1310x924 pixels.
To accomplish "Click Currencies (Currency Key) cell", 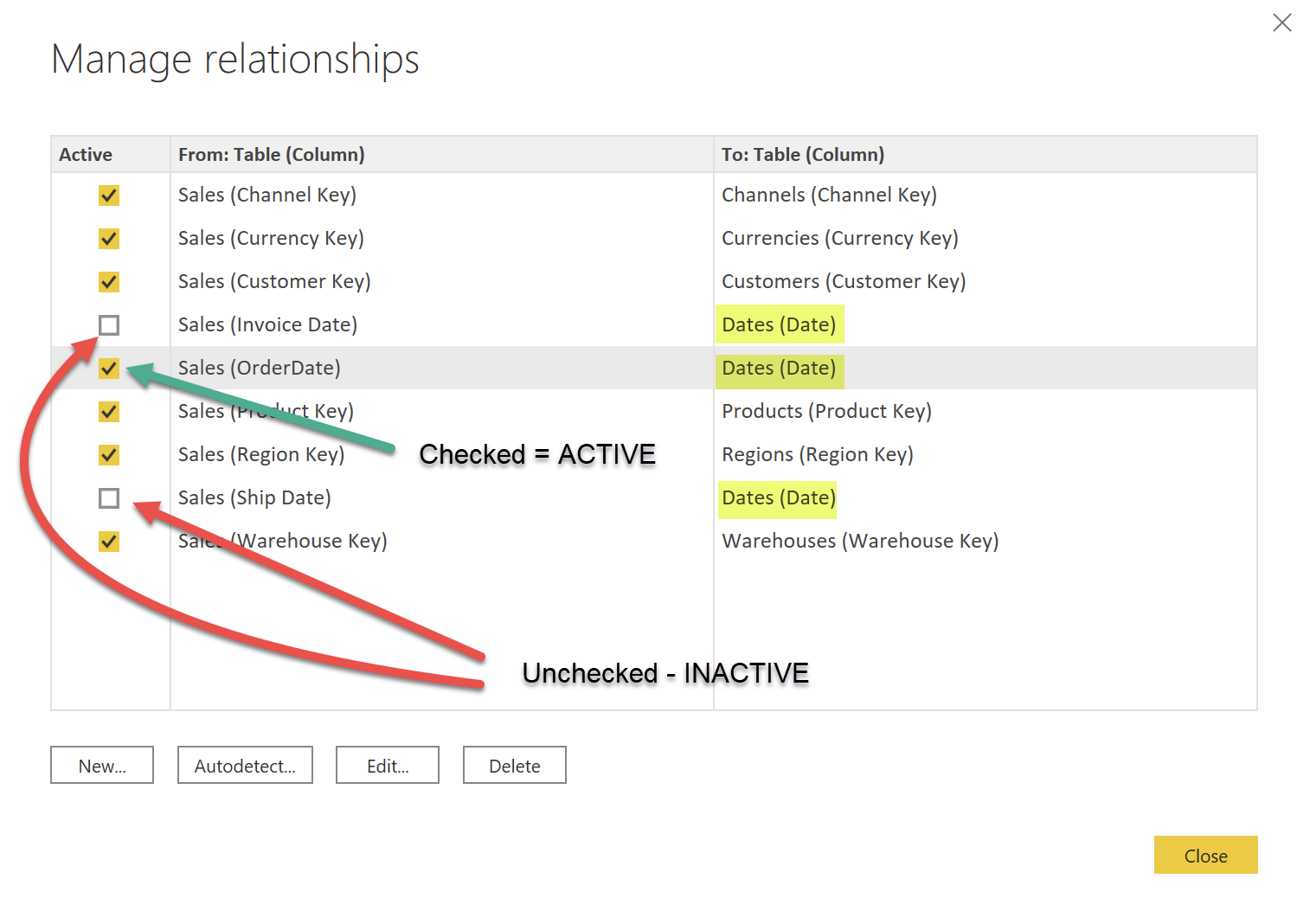I will pyautogui.click(x=840, y=239).
